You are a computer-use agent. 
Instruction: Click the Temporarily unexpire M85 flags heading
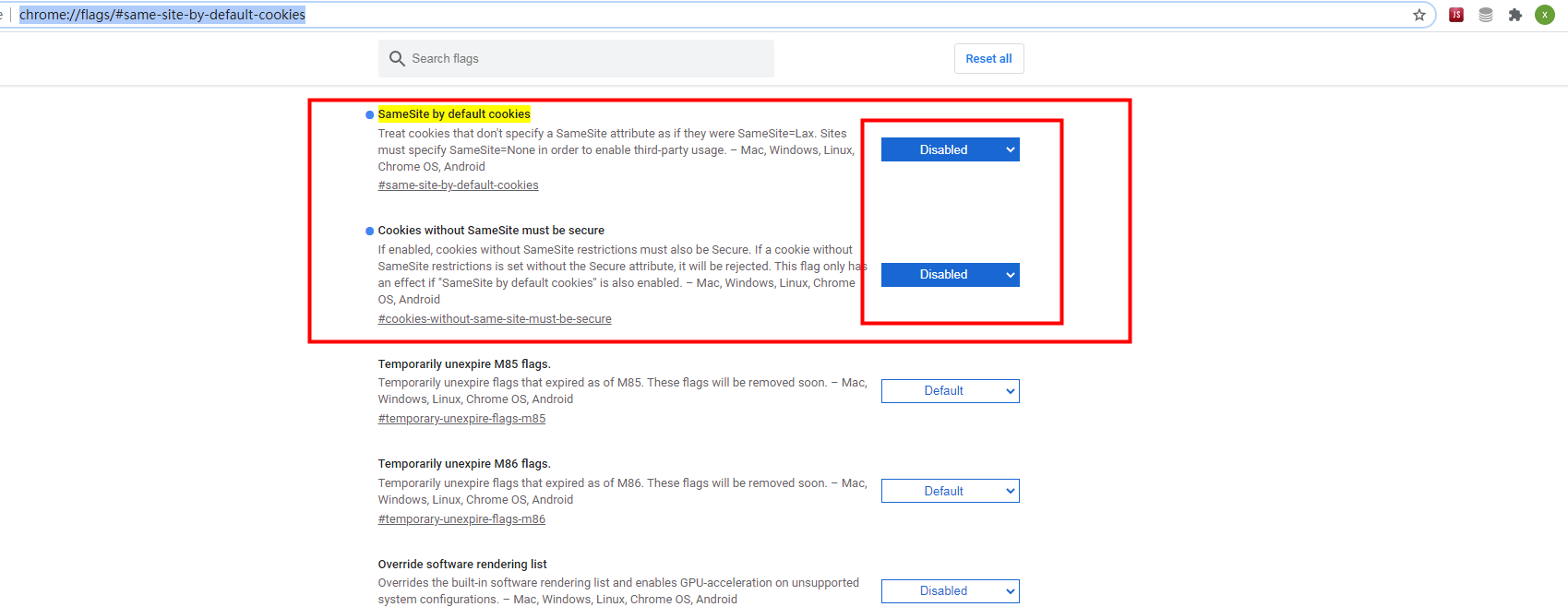464,364
